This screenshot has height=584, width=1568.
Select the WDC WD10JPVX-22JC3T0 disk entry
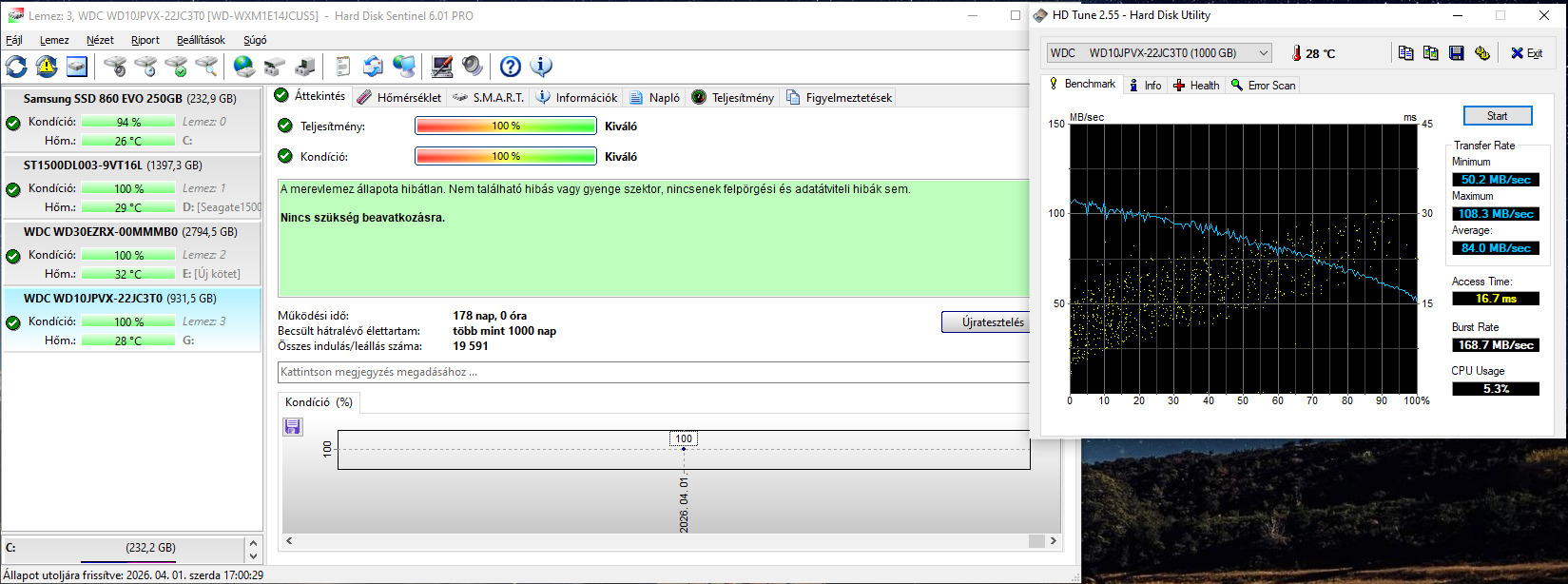[x=131, y=320]
